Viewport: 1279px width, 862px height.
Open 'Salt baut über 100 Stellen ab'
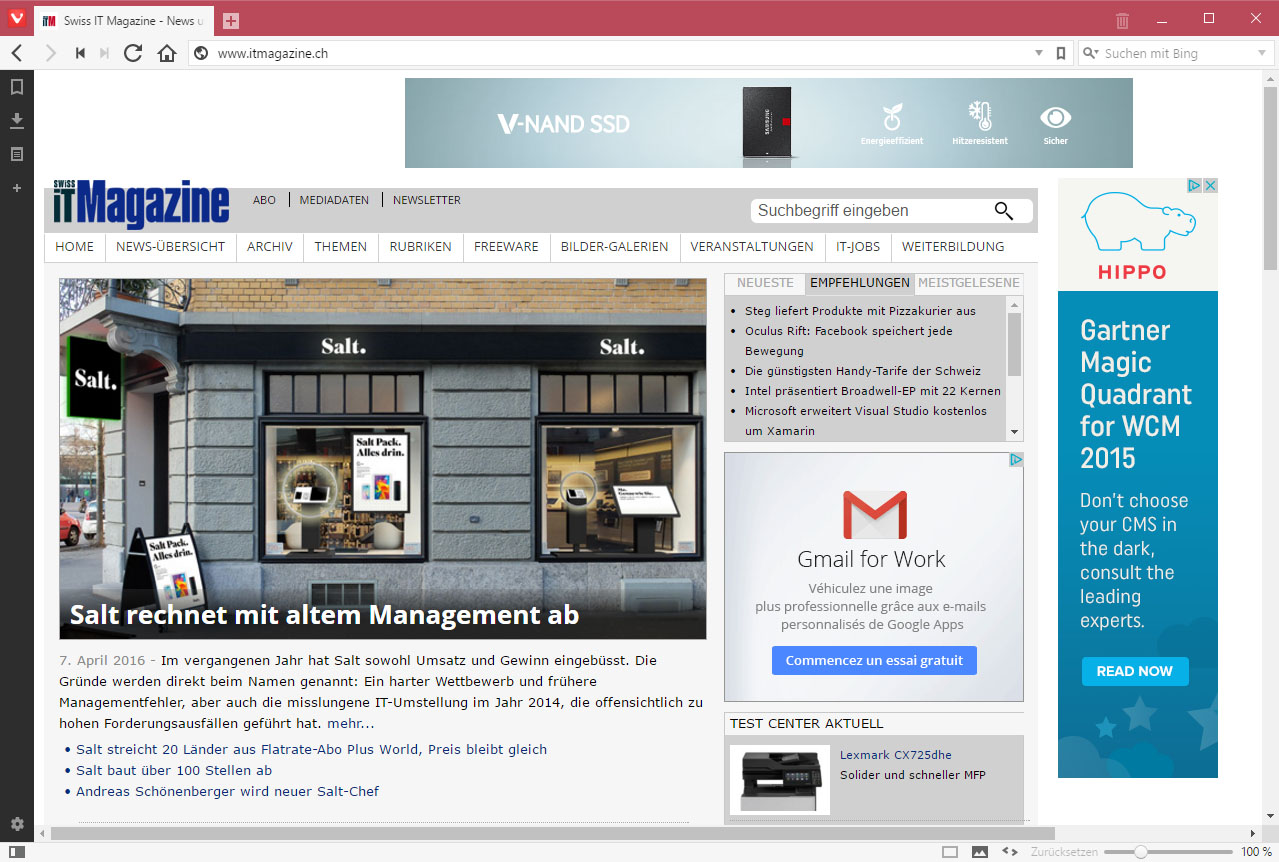(174, 770)
